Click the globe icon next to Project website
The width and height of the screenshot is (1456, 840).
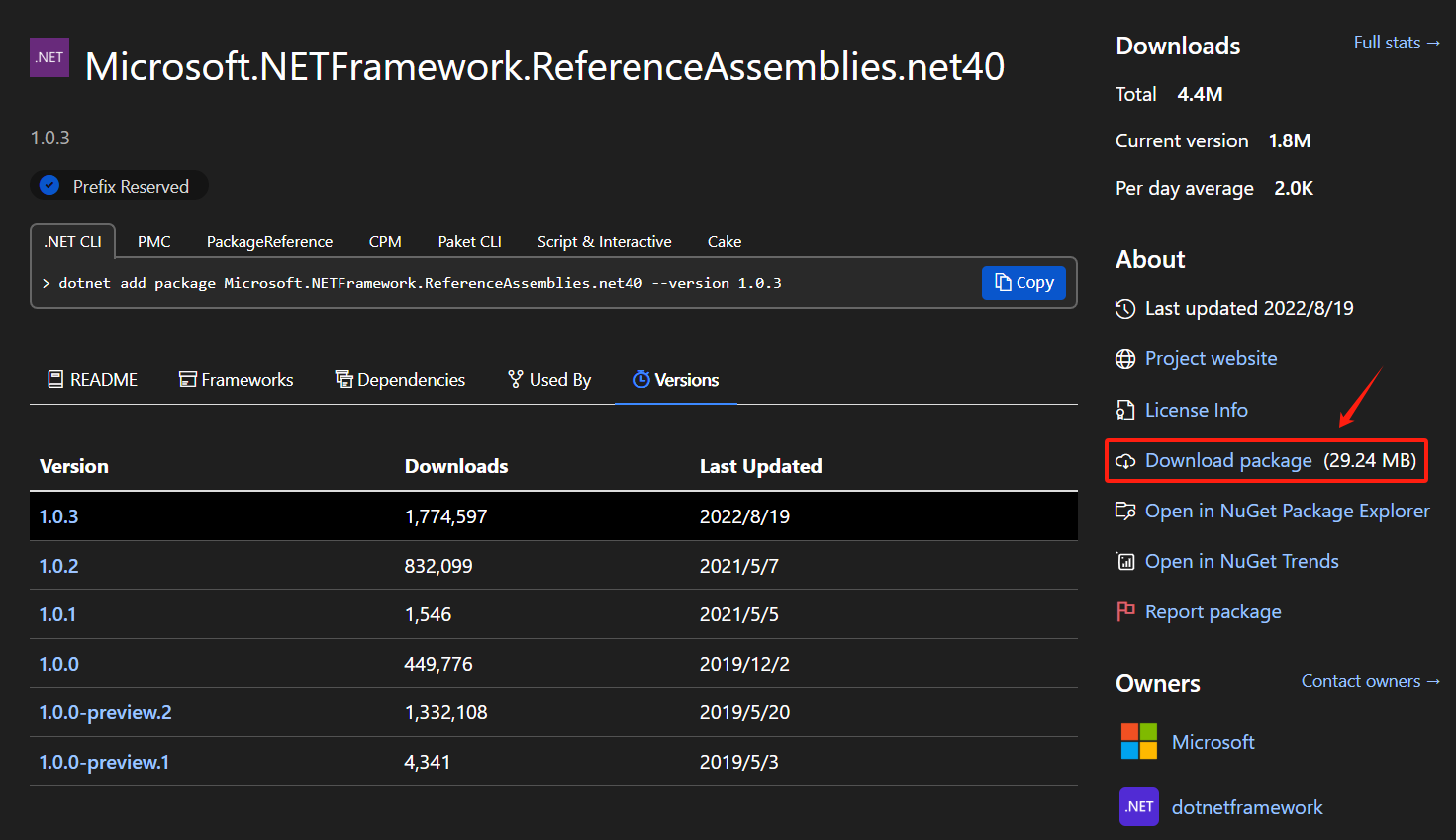point(1125,358)
